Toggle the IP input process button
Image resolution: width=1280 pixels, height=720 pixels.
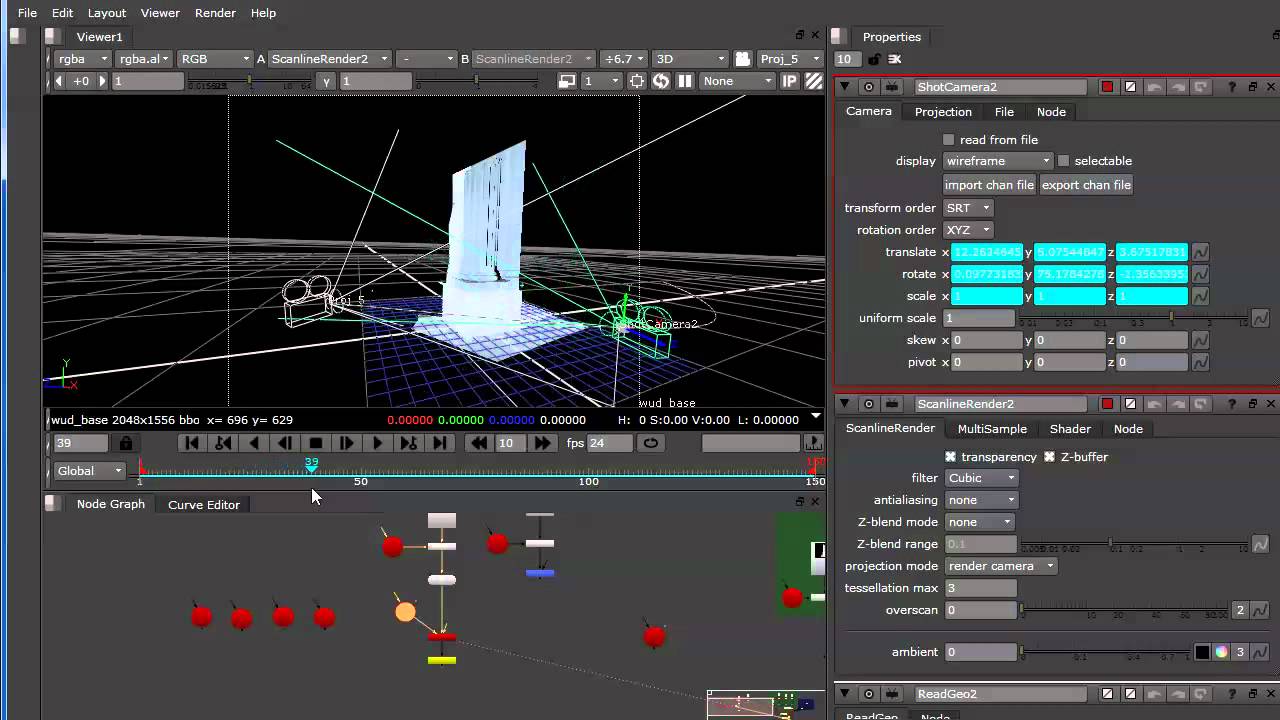[790, 81]
